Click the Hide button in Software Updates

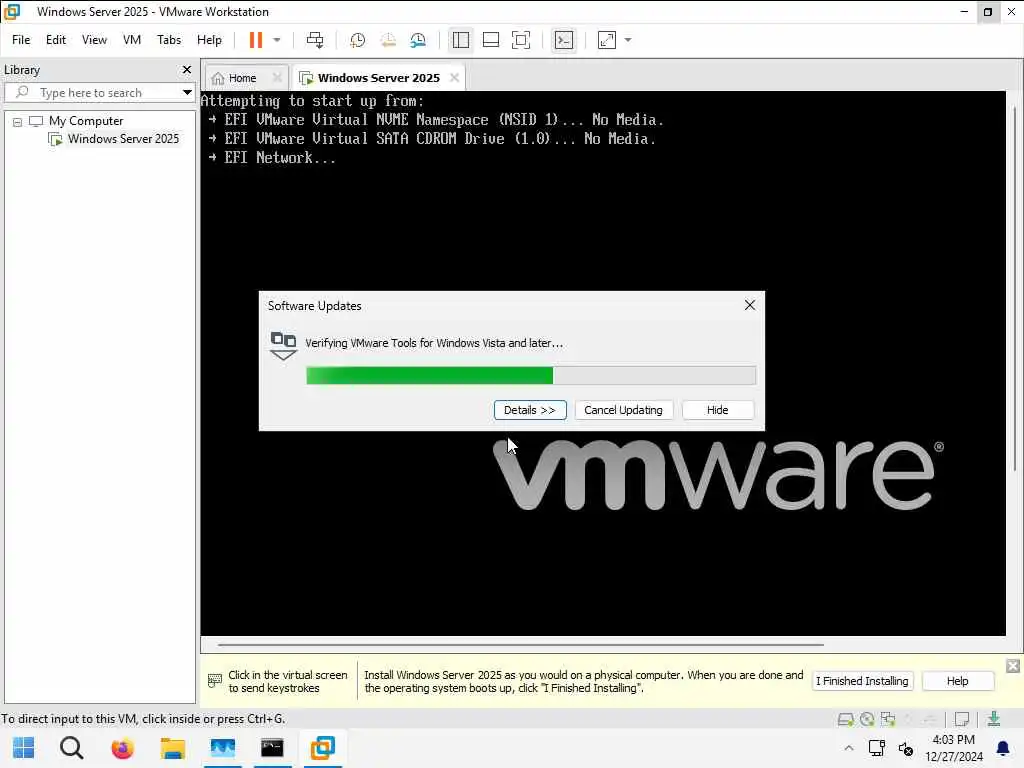pos(717,410)
